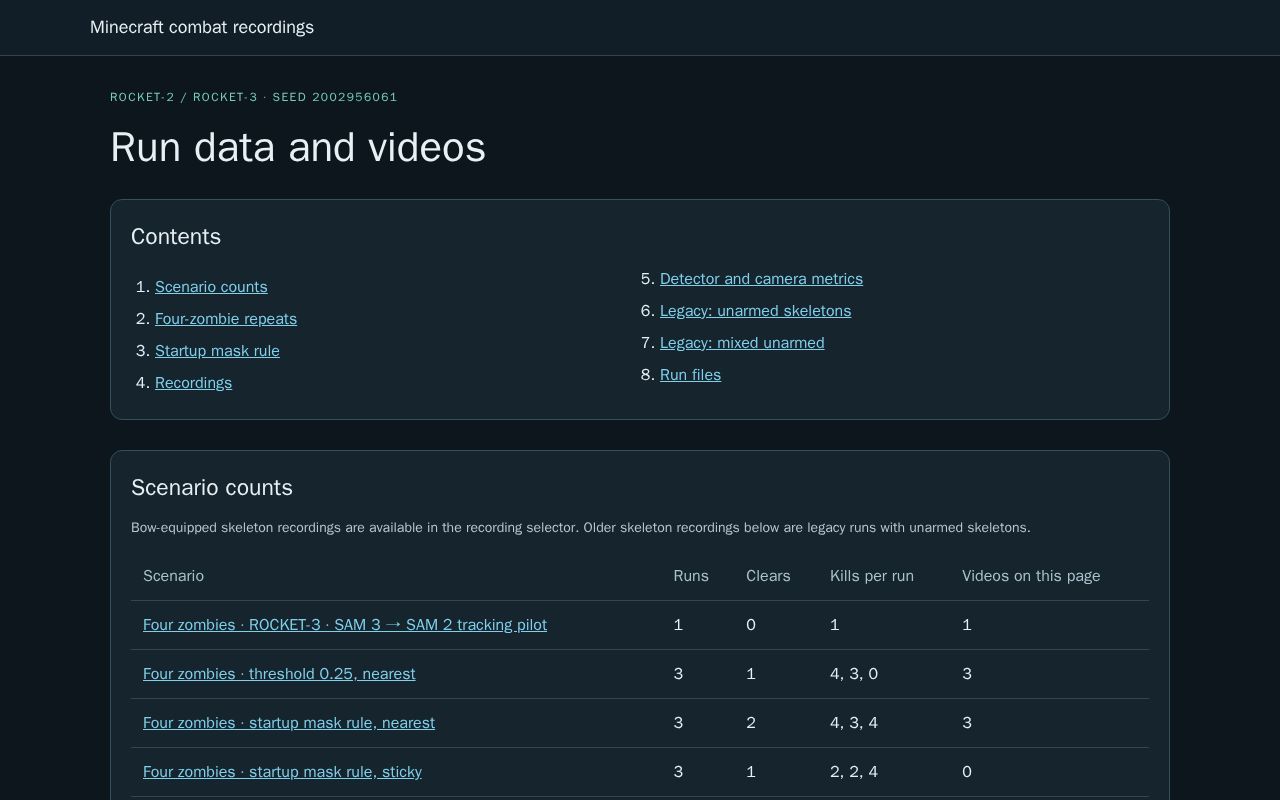Click the Scenario column header
Image resolution: width=1280 pixels, height=800 pixels.
point(173,576)
